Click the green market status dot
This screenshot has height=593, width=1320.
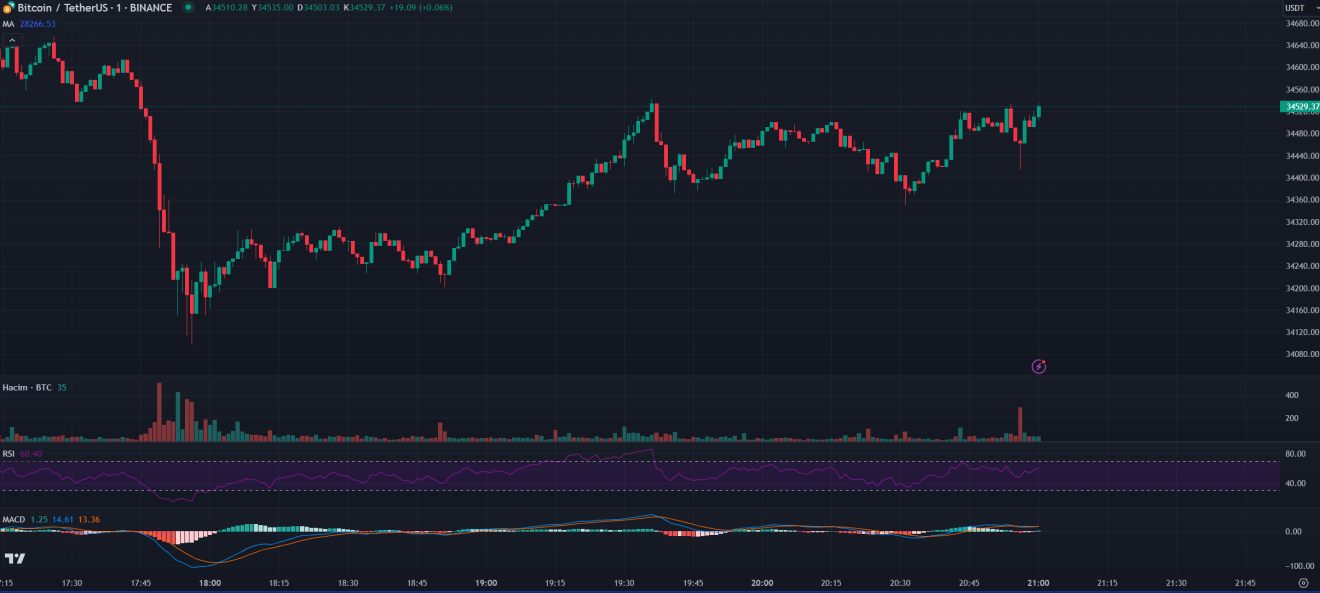click(188, 8)
